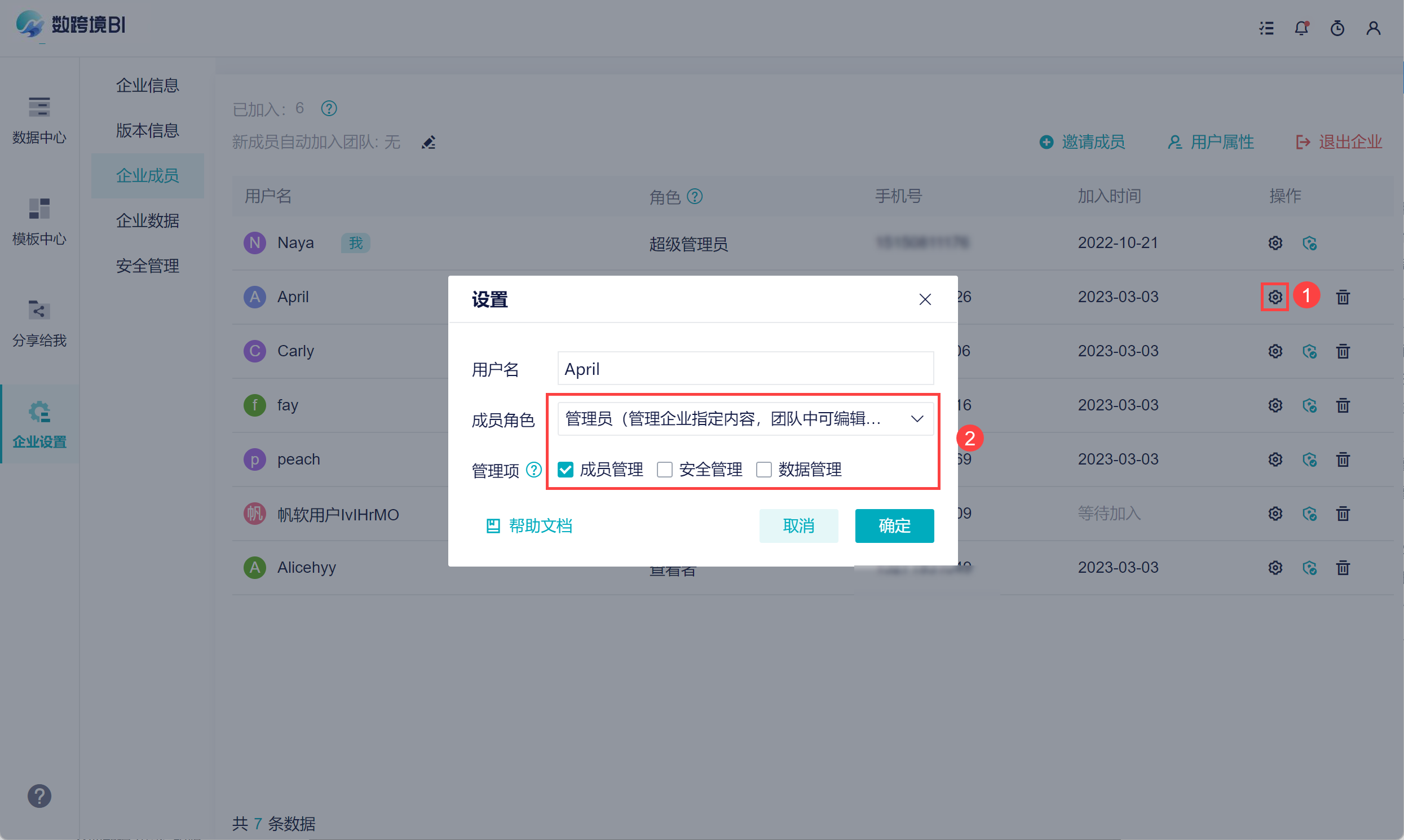The width and height of the screenshot is (1404, 840).
Task: Enable the 安全管理 checkbox
Action: tap(664, 469)
